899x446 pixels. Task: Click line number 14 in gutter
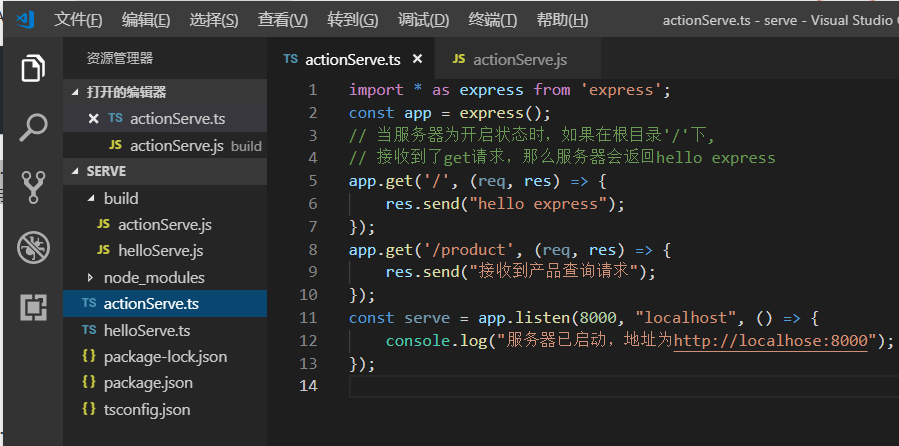[x=308, y=386]
